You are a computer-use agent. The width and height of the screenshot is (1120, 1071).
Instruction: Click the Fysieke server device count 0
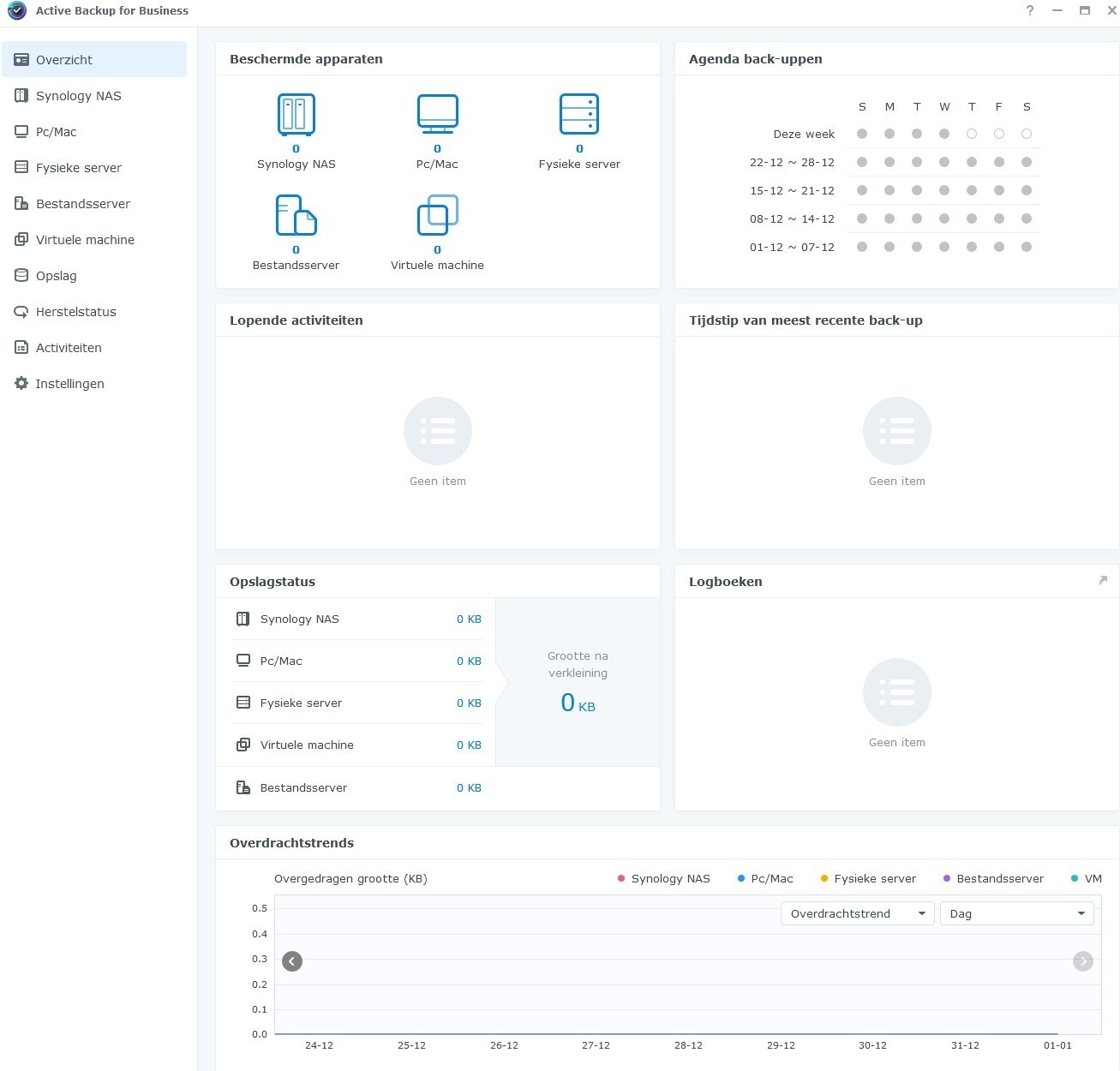579,149
